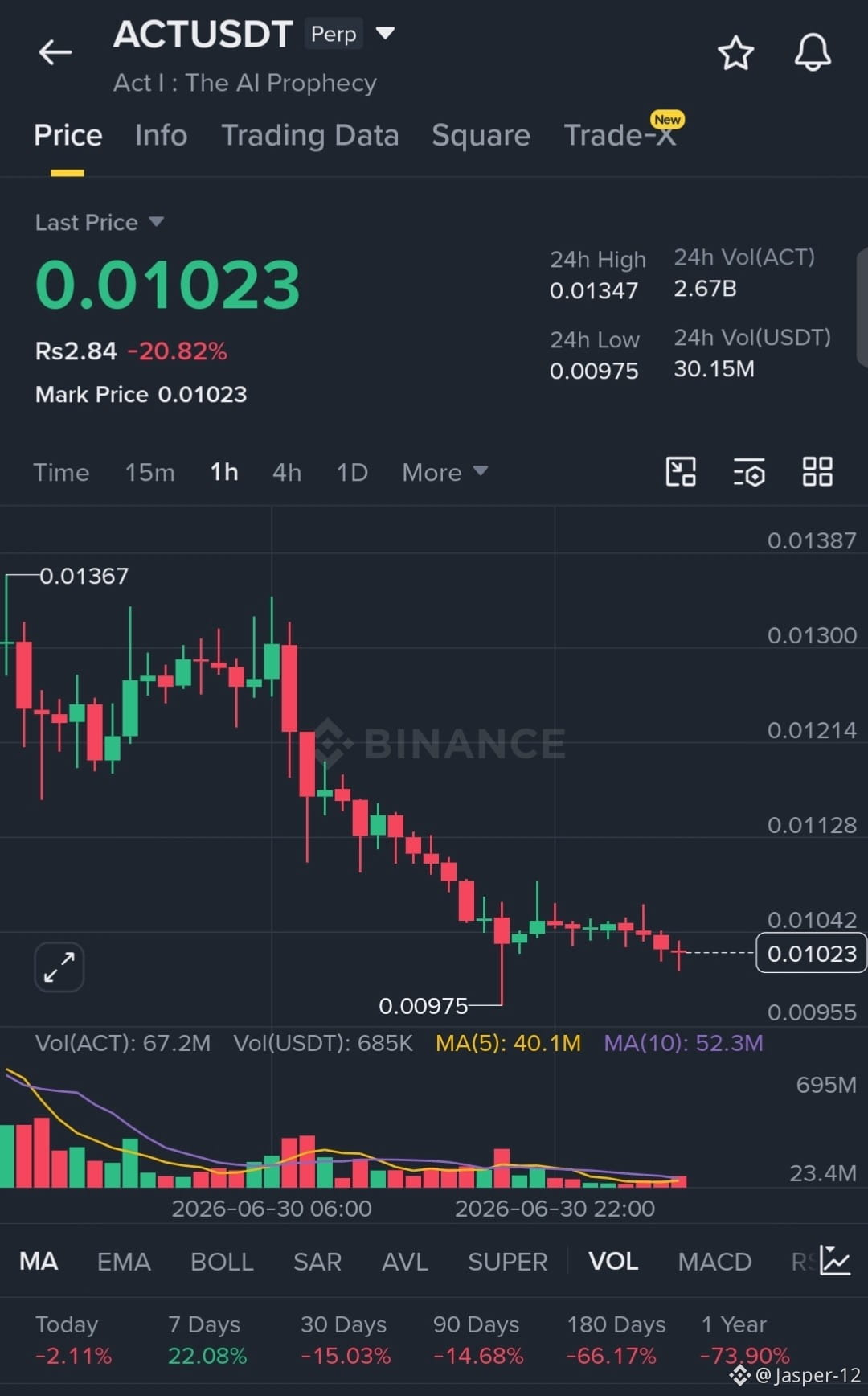Tap the -20.82% price change
The height and width of the screenshot is (1396, 868).
point(177,351)
